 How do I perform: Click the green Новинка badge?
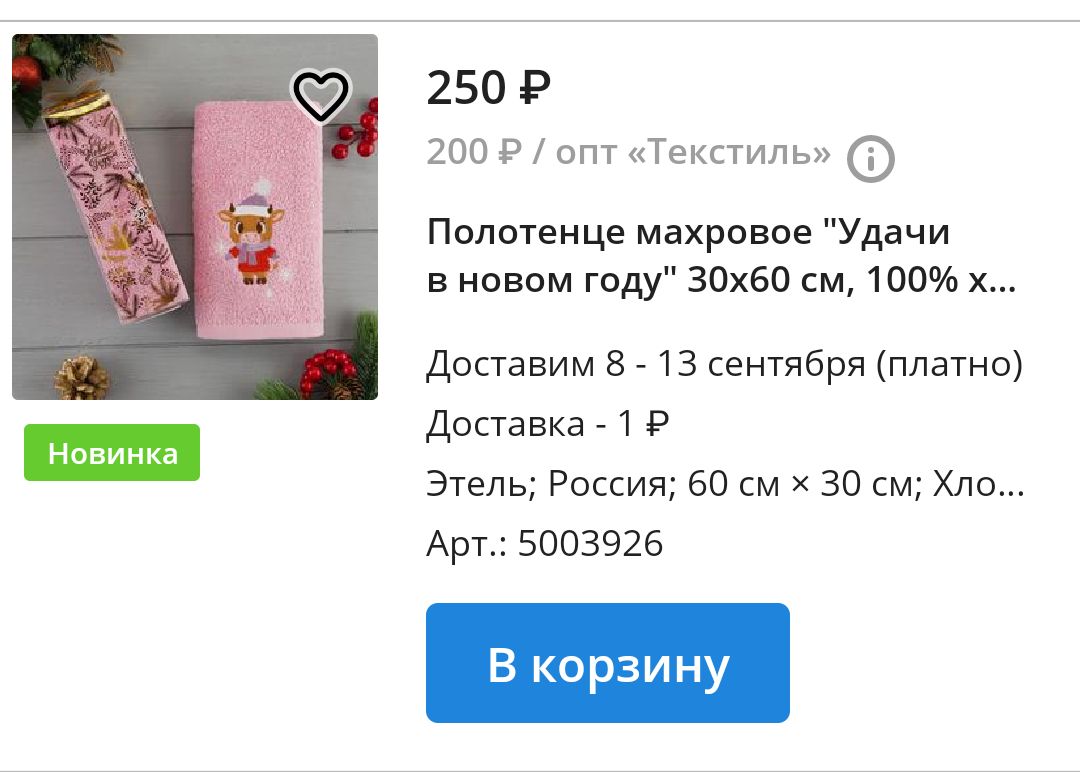(x=112, y=452)
